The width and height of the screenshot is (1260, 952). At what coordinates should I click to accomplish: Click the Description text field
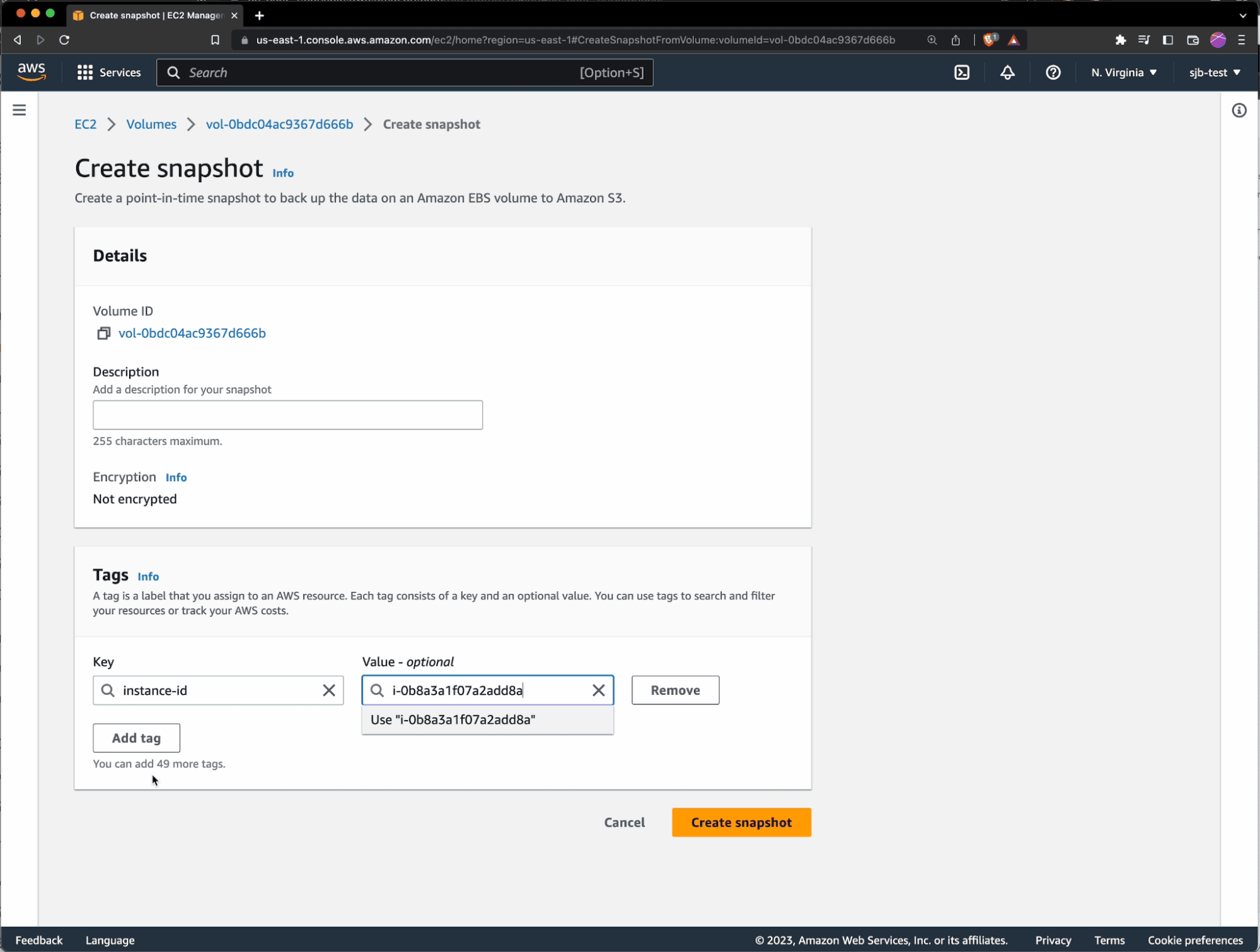tap(287, 415)
